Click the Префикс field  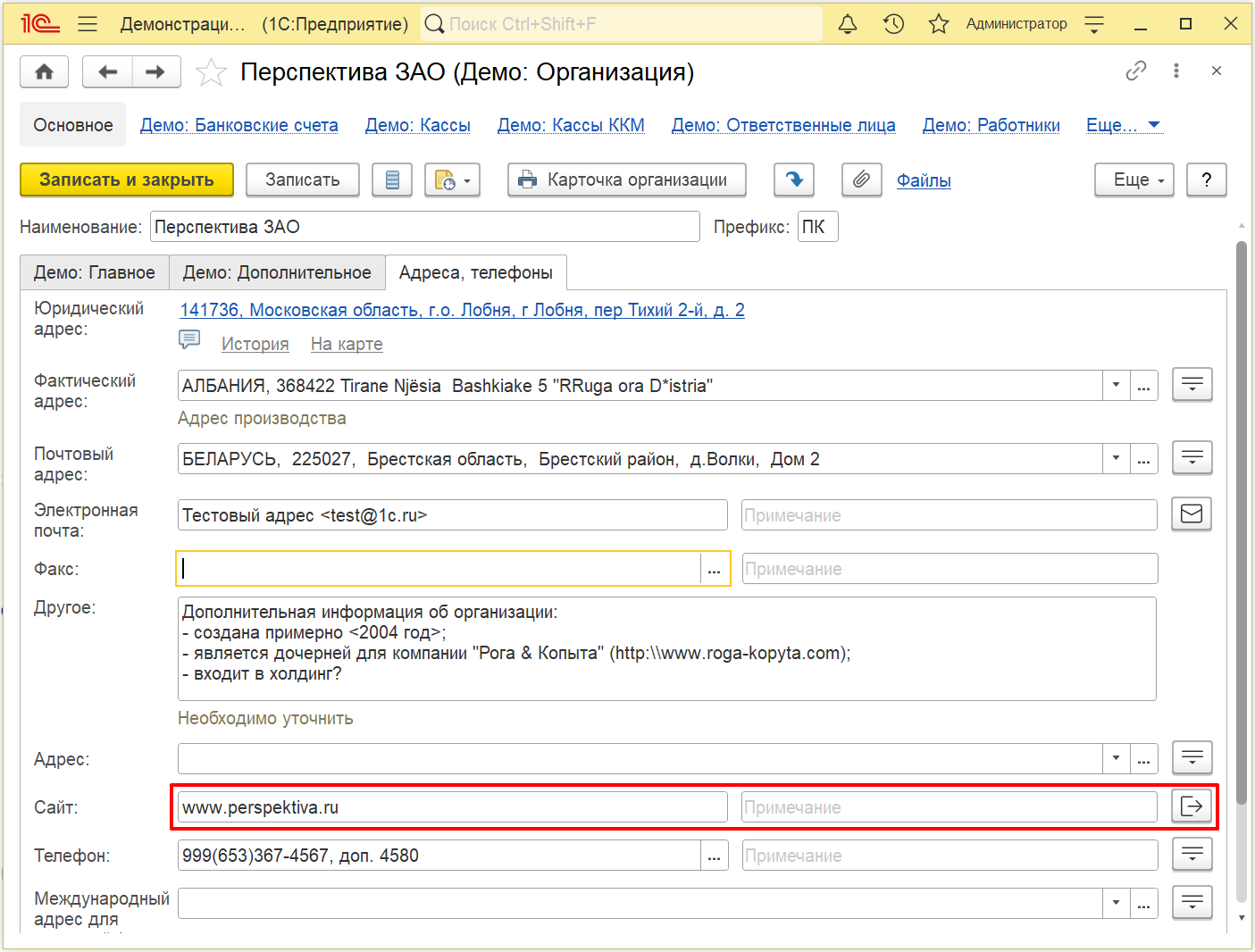coord(817,227)
